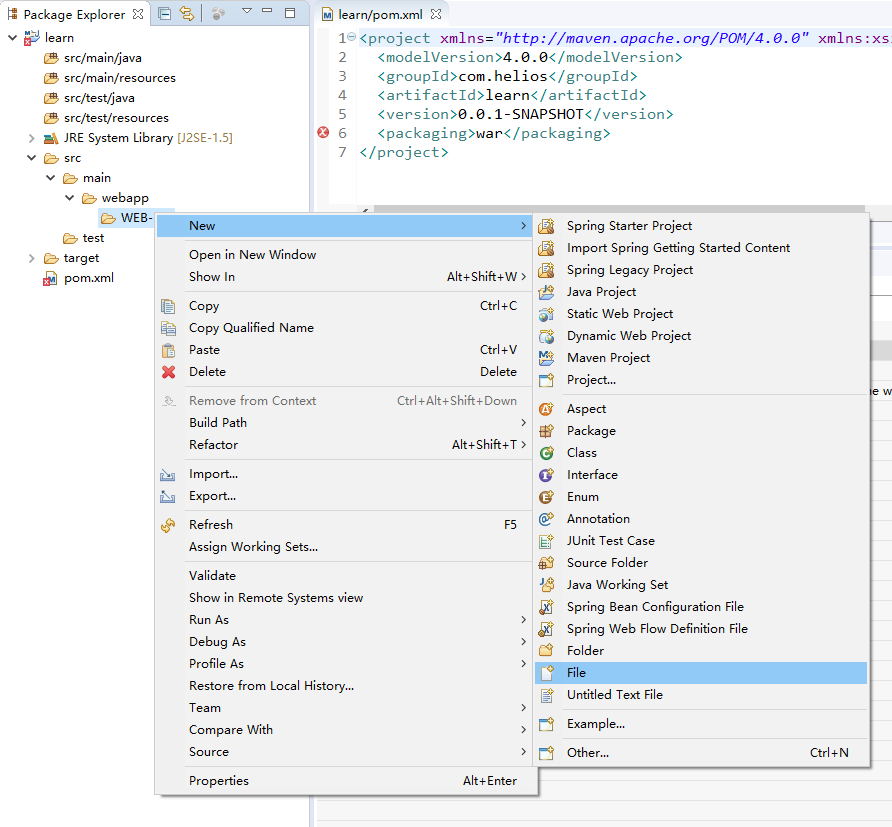Open the Build Path submenu

(344, 423)
